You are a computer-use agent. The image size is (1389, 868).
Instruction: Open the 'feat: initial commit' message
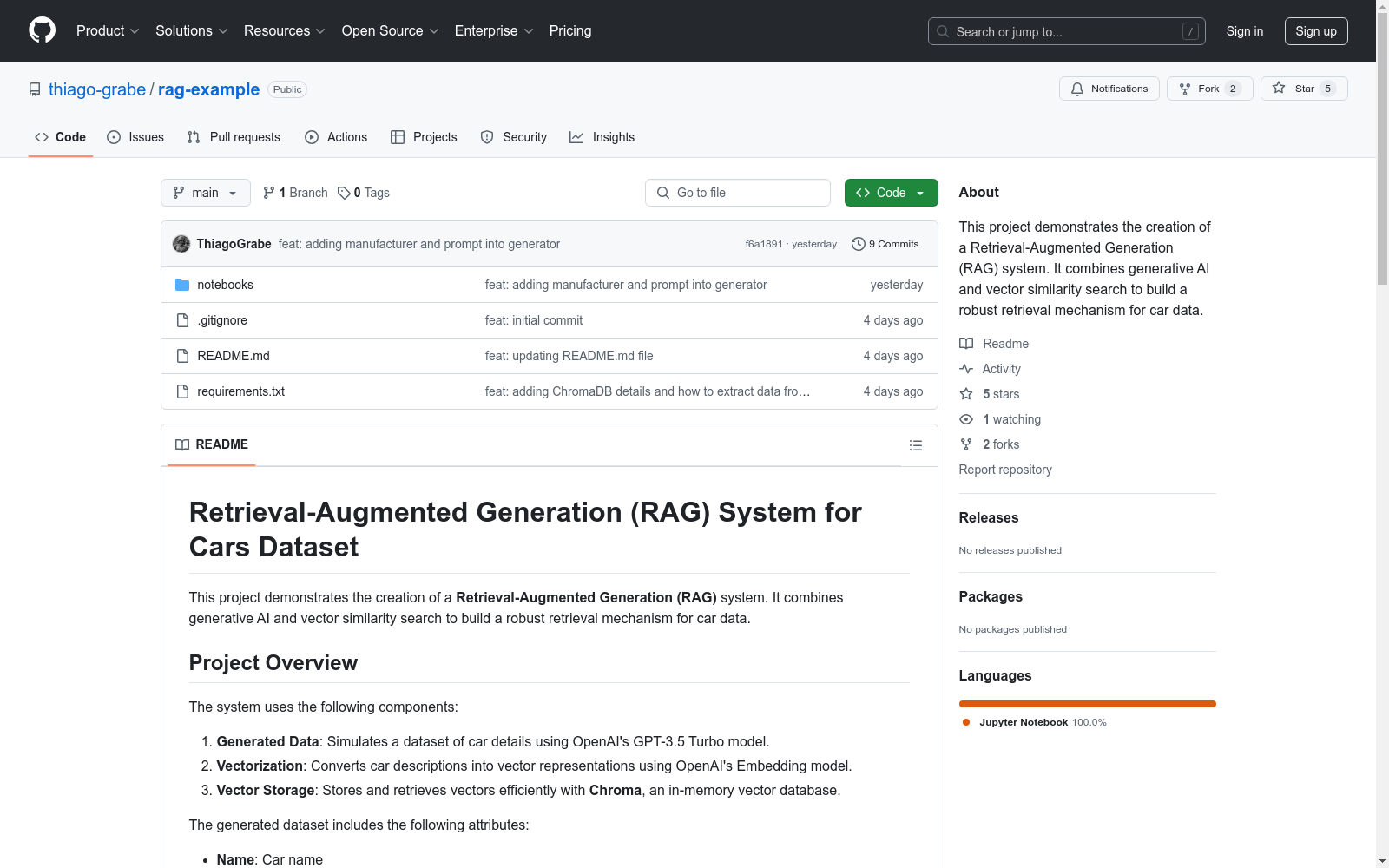click(534, 320)
